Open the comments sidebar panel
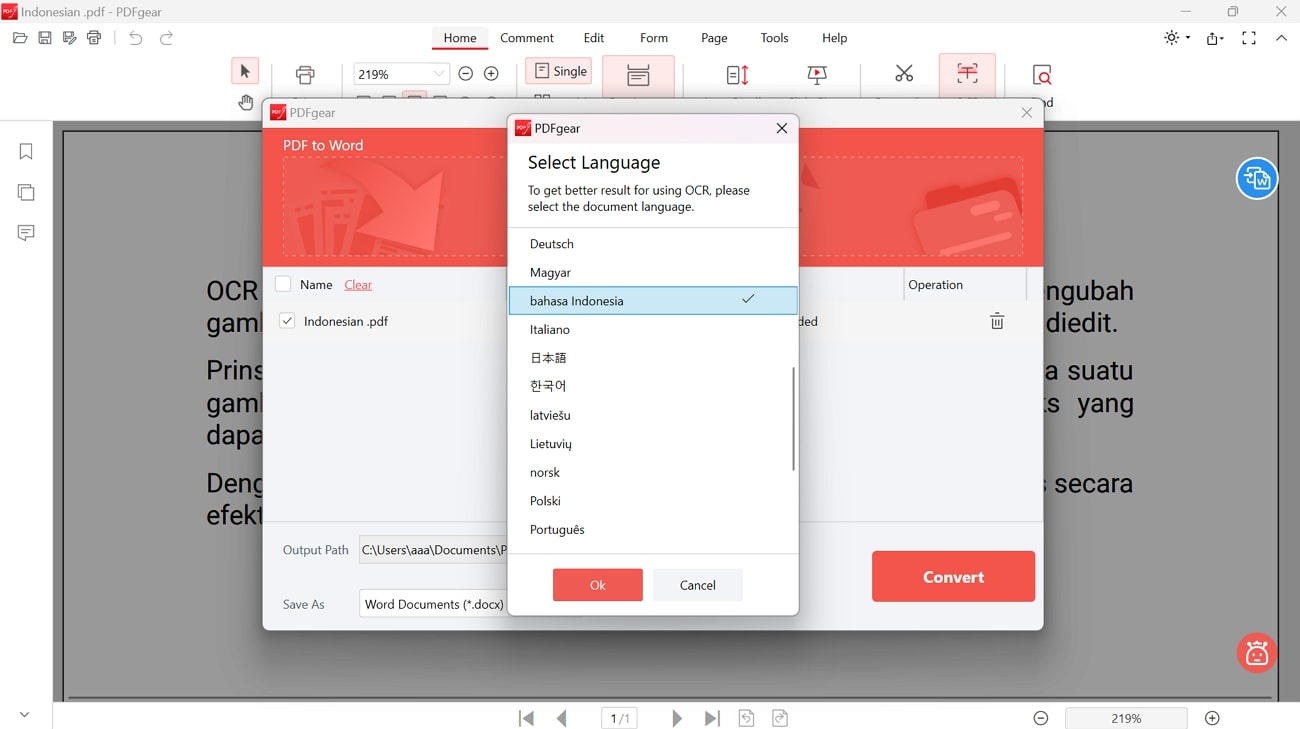1300x729 pixels. (26, 233)
